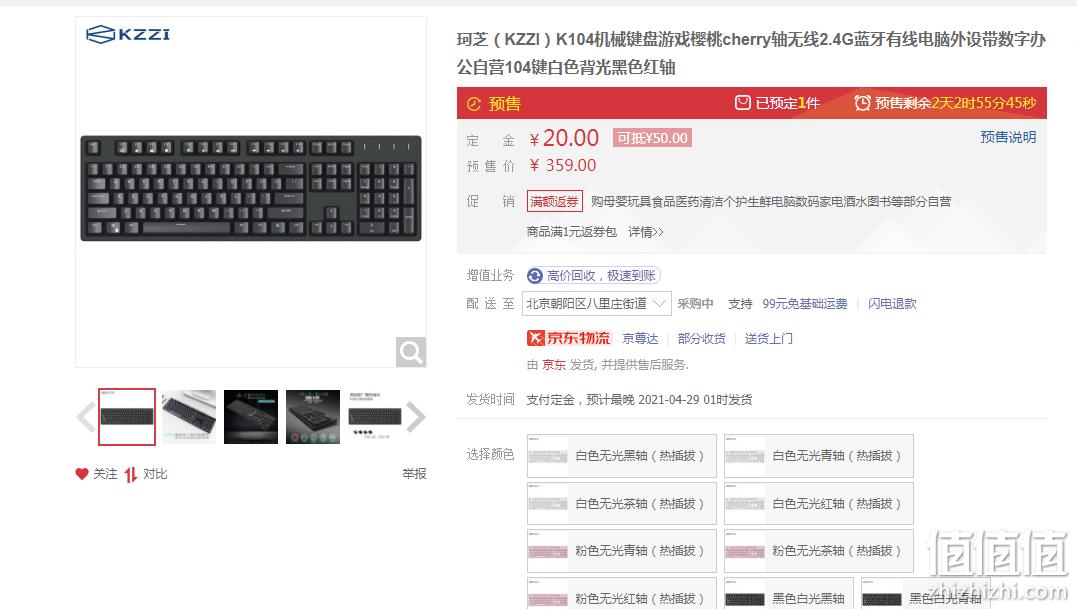The height and width of the screenshot is (609, 1077).
Task: Select color option 粉色无光青轴（热插拔）
Action: (x=622, y=551)
